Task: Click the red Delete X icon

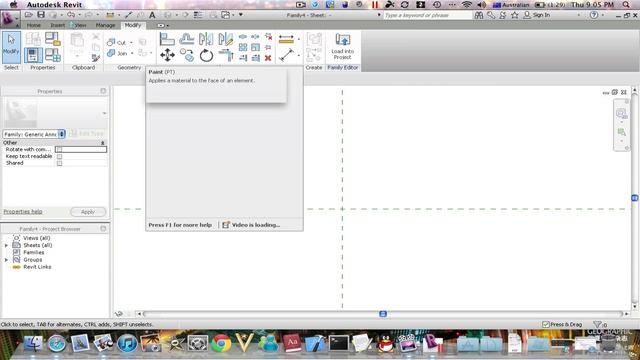Action: [268, 58]
